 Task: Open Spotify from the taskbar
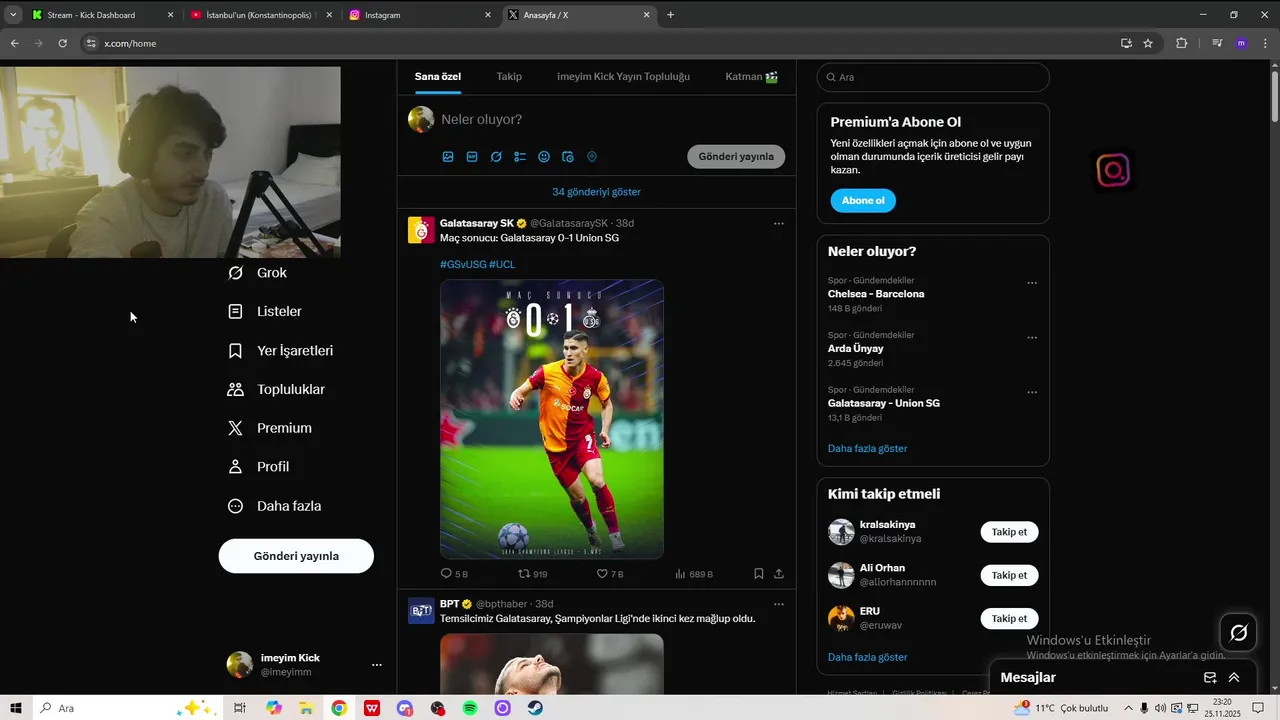[x=470, y=708]
